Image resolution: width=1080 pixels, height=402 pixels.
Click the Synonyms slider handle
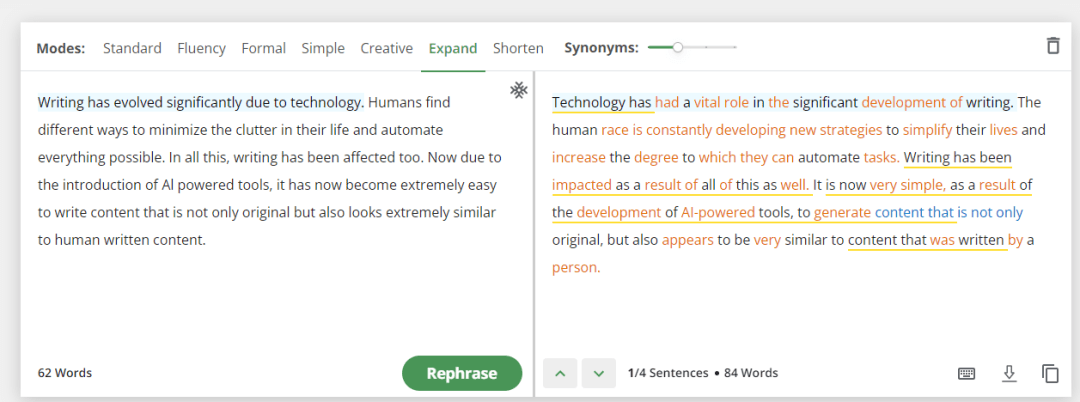pos(678,47)
